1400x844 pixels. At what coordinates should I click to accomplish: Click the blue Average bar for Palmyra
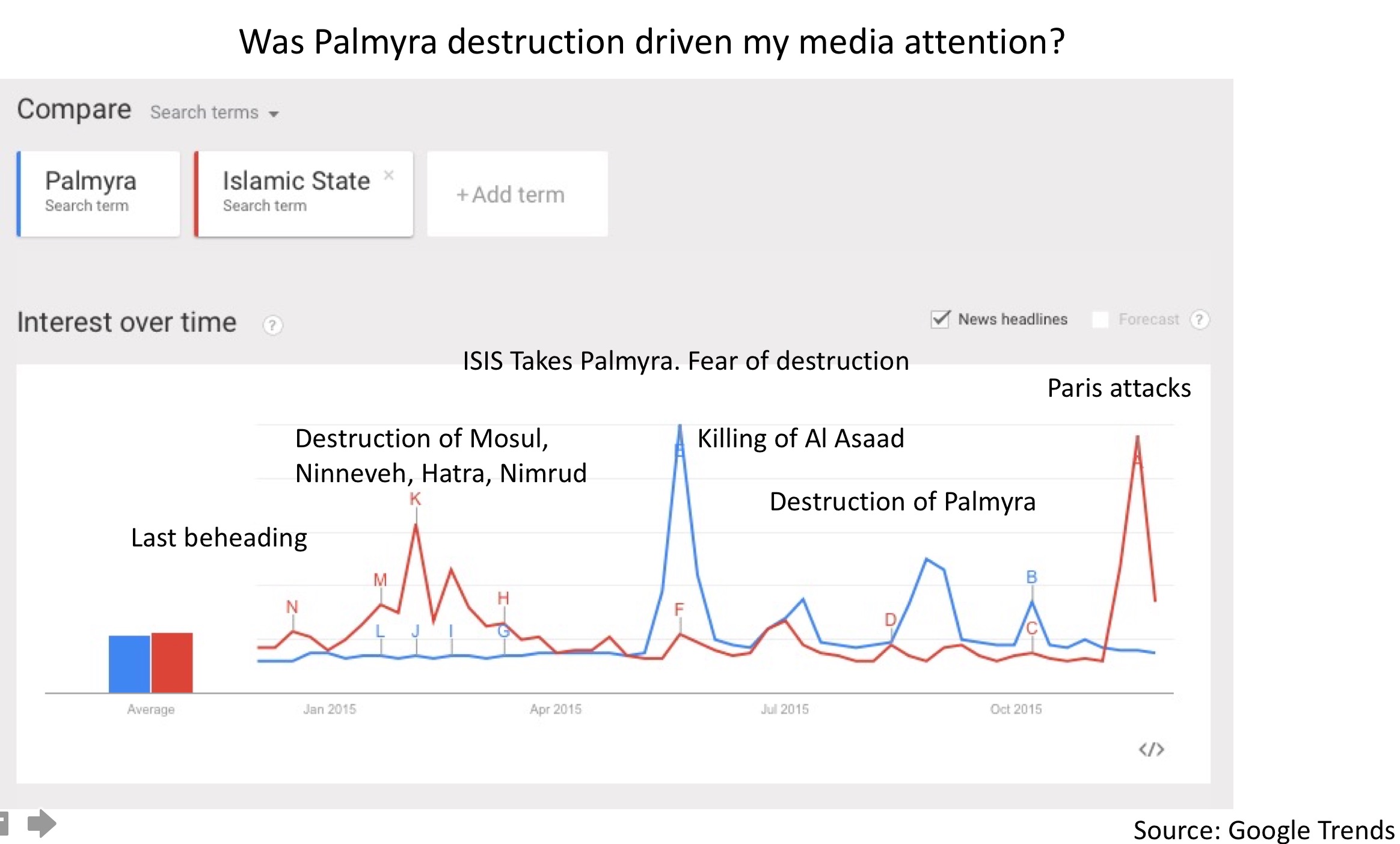coord(129,664)
